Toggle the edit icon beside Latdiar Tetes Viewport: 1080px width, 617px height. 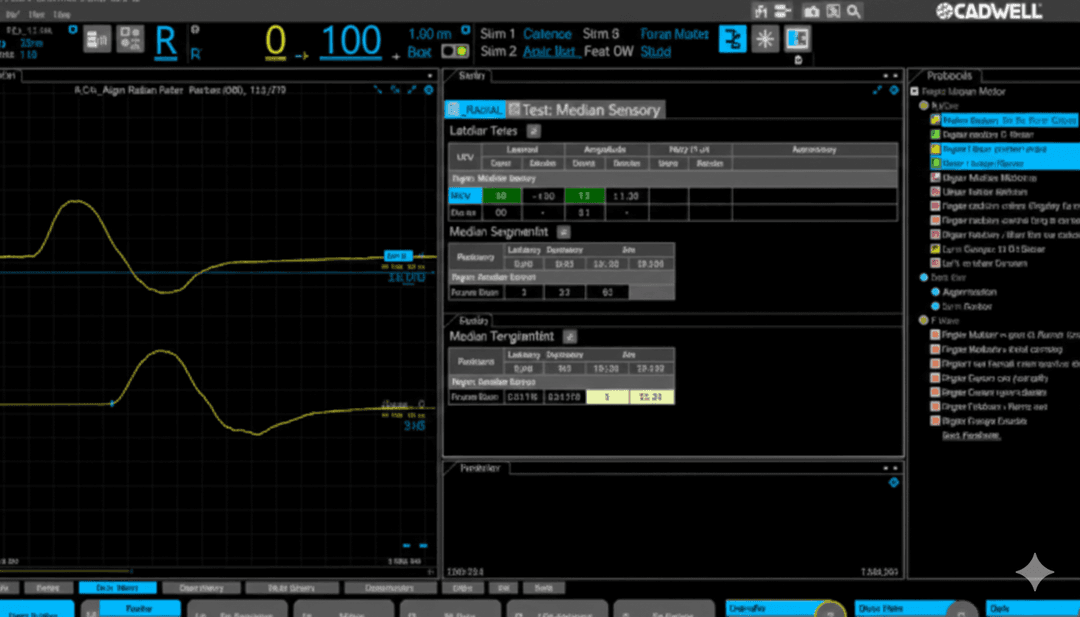(x=534, y=131)
